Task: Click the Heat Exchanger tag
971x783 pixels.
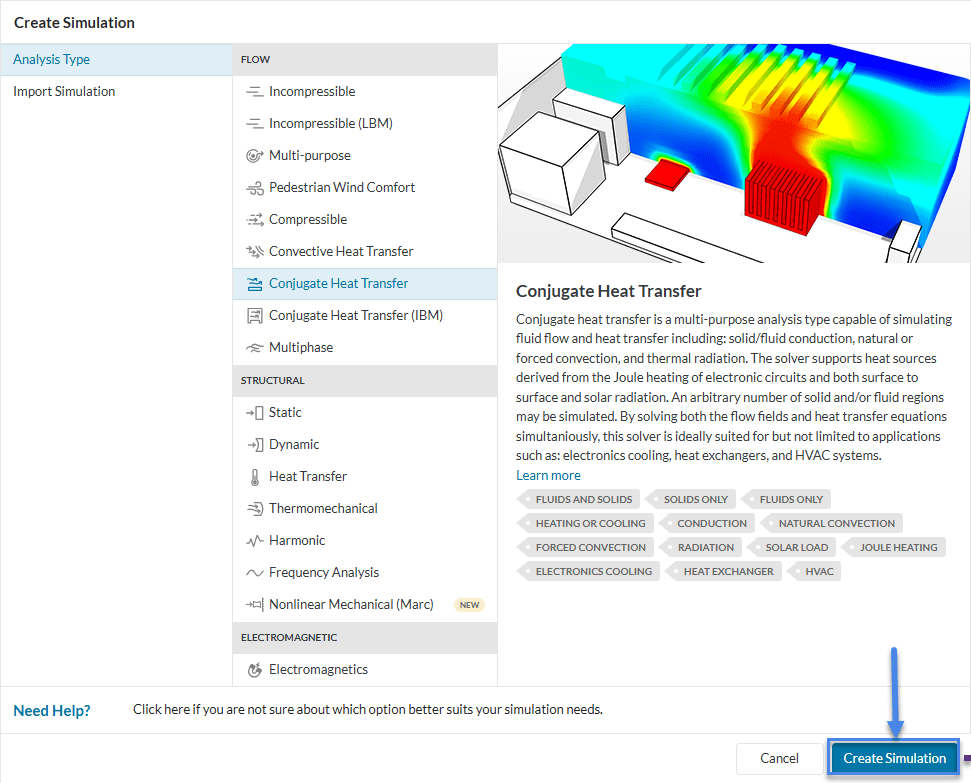Action: point(728,571)
